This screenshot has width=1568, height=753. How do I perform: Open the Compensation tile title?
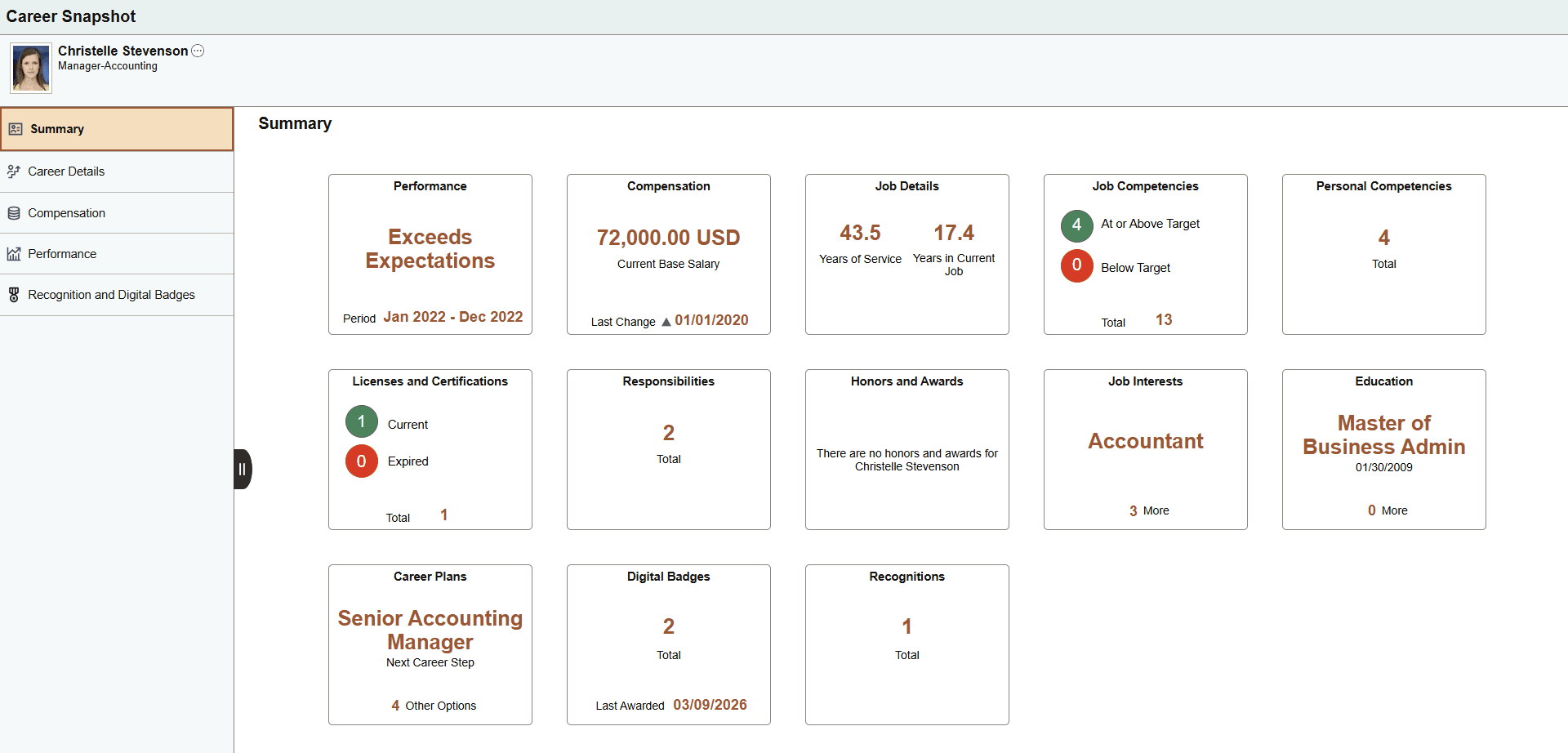coord(669,186)
